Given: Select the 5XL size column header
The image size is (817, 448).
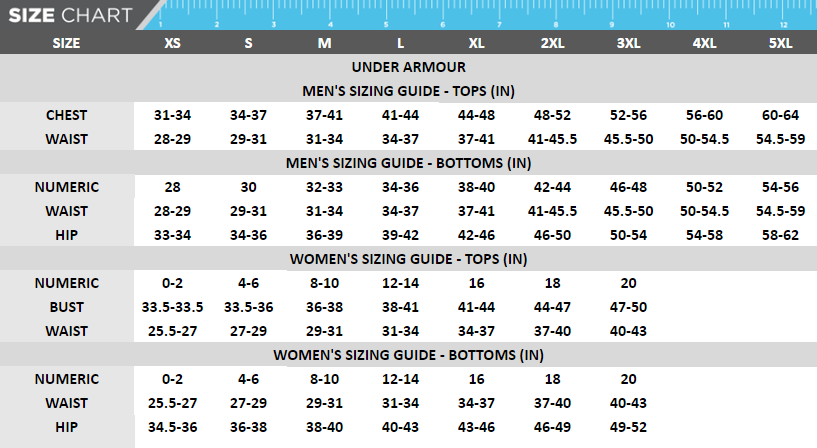Looking at the screenshot, I should 780,43.
